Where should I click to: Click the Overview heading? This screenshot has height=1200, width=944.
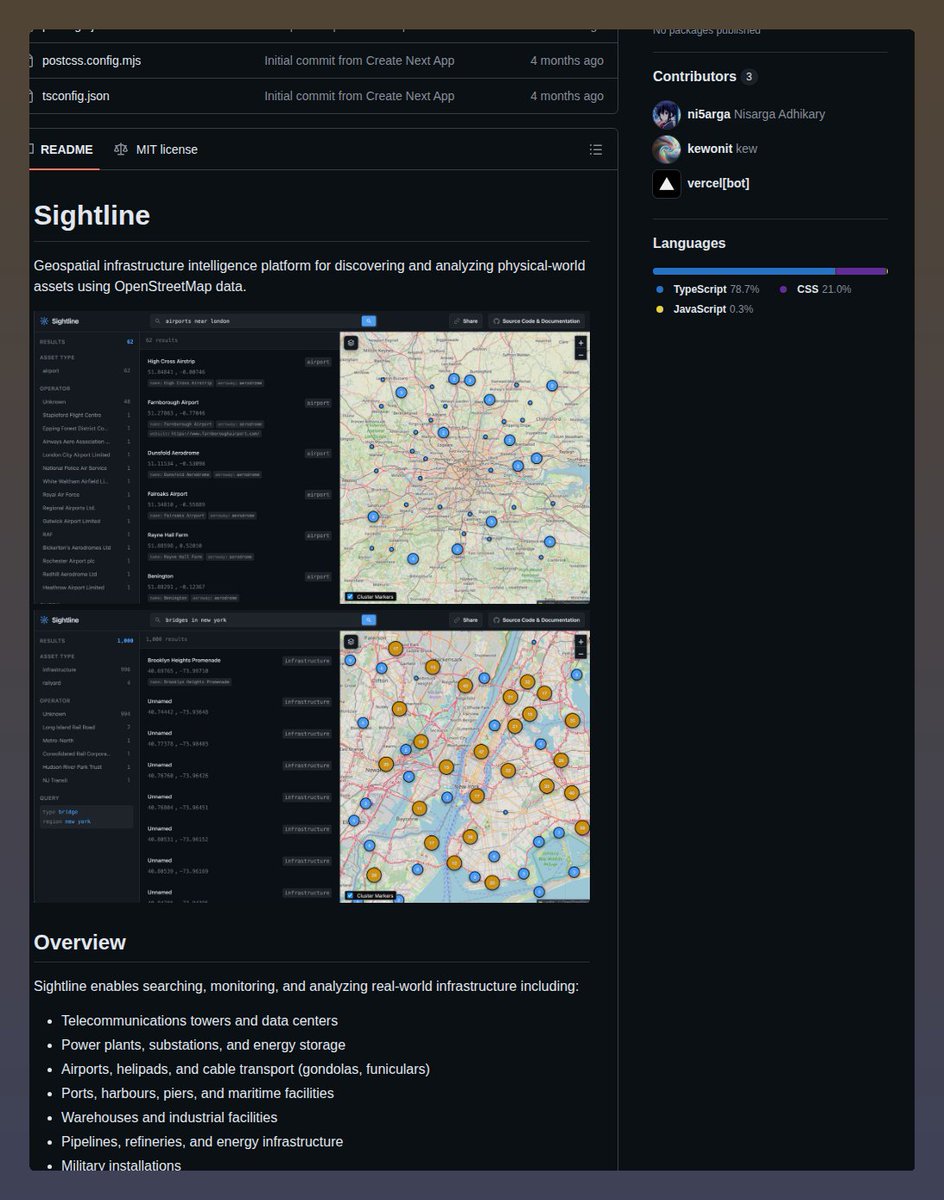click(80, 942)
